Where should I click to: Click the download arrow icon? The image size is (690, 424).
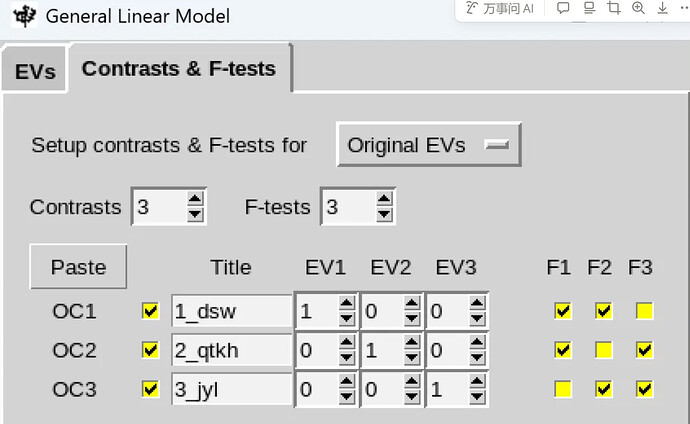(x=662, y=9)
